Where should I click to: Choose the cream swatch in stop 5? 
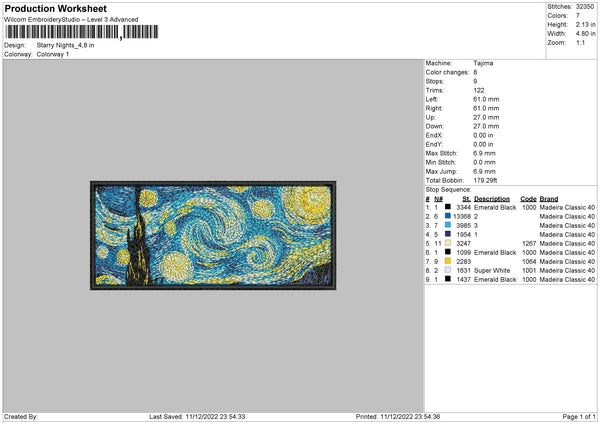click(448, 243)
